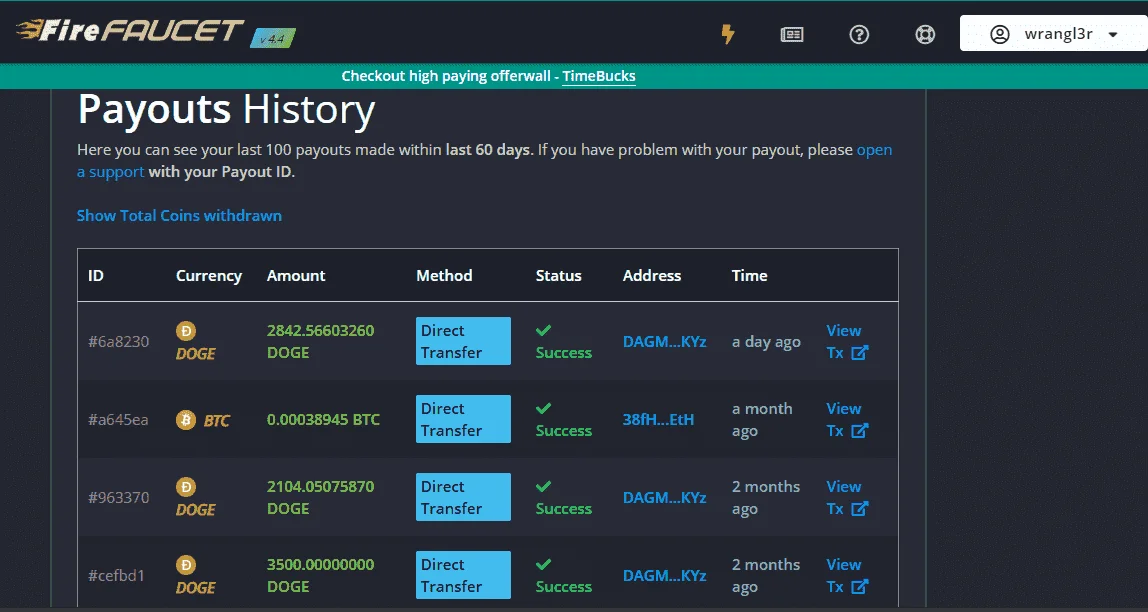Open address 38fH...EtH for BTC payout

658,420
